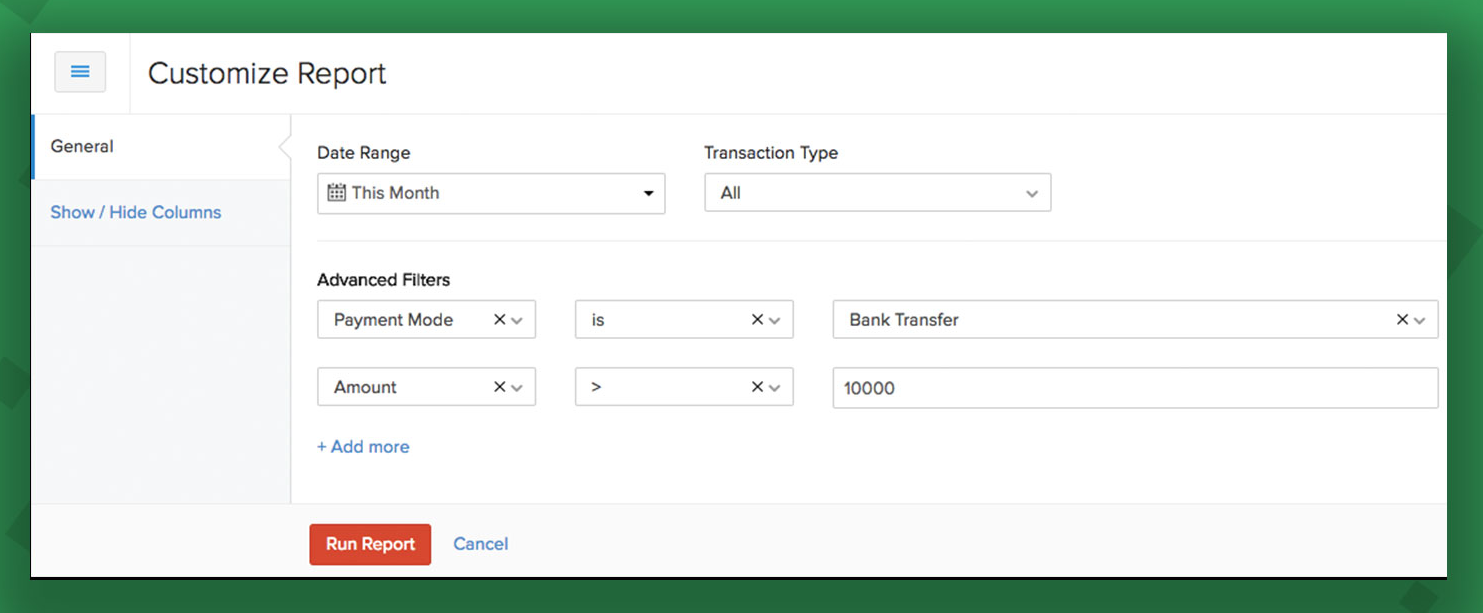The width and height of the screenshot is (1483, 613).
Task: Open the Transaction Type dropdown
Action: [877, 193]
